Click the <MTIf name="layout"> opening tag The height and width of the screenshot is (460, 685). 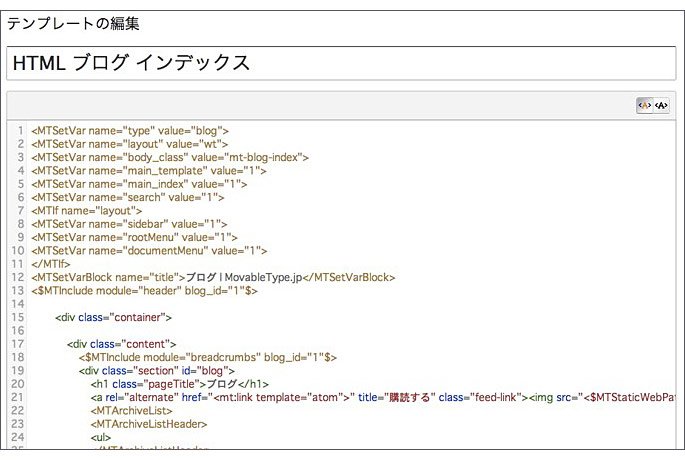click(86, 211)
